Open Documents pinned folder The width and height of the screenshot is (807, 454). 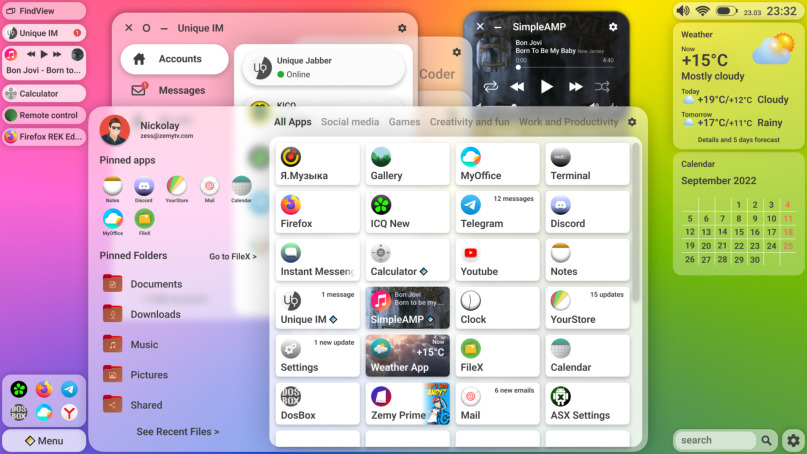click(142, 284)
